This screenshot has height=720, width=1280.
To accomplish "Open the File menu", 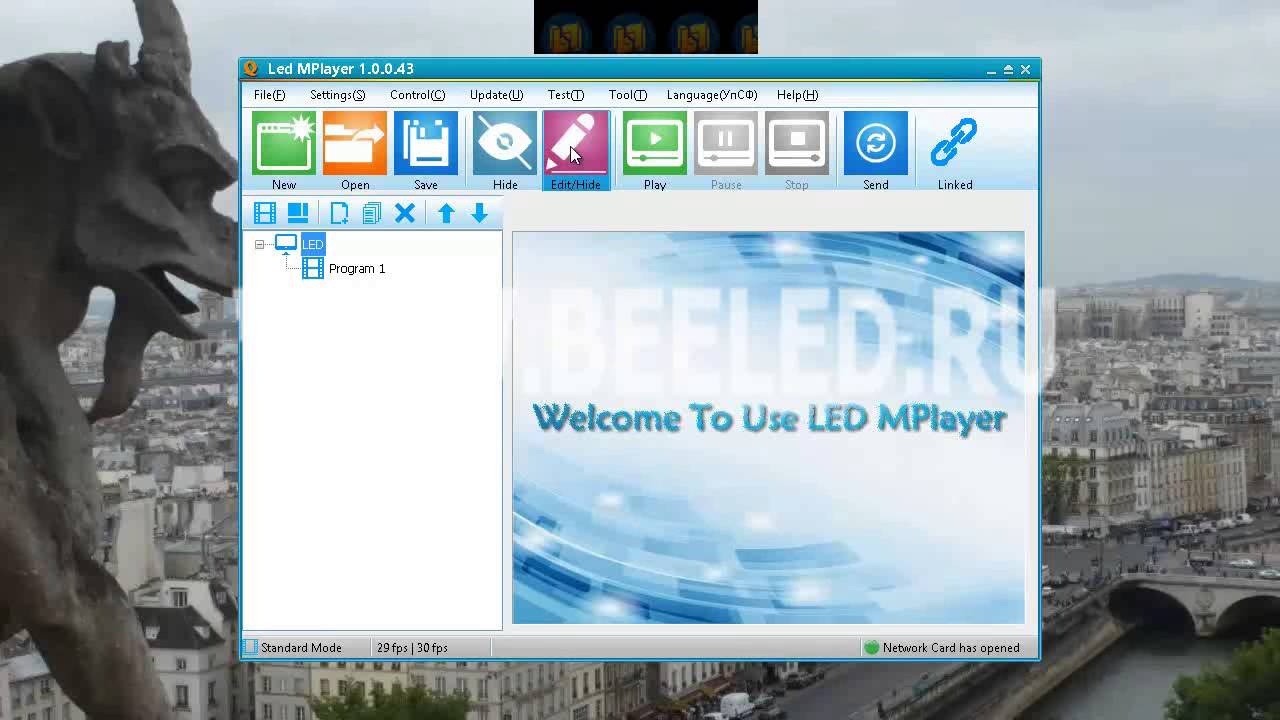I will [x=269, y=95].
